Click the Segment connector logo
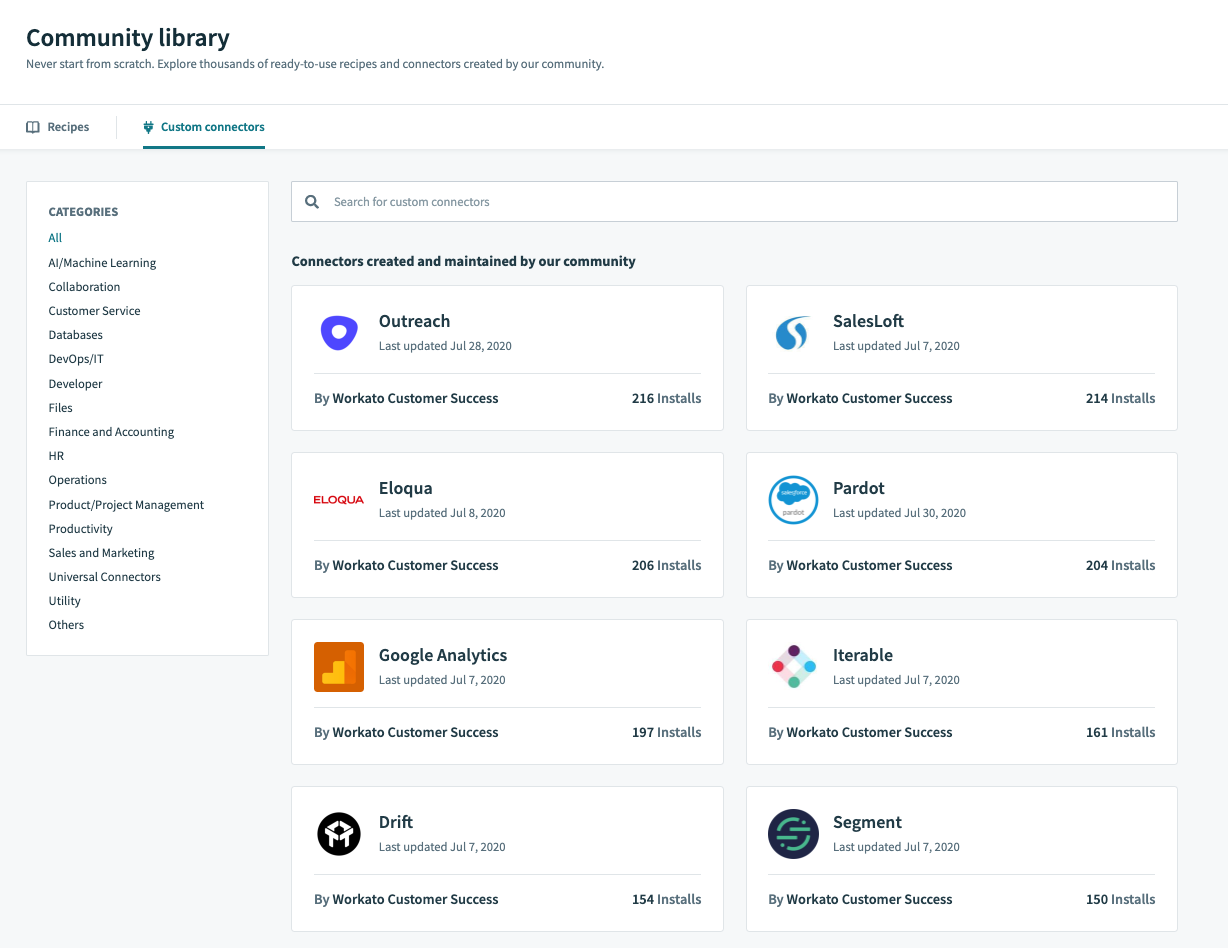The height and width of the screenshot is (948, 1228). pos(793,834)
